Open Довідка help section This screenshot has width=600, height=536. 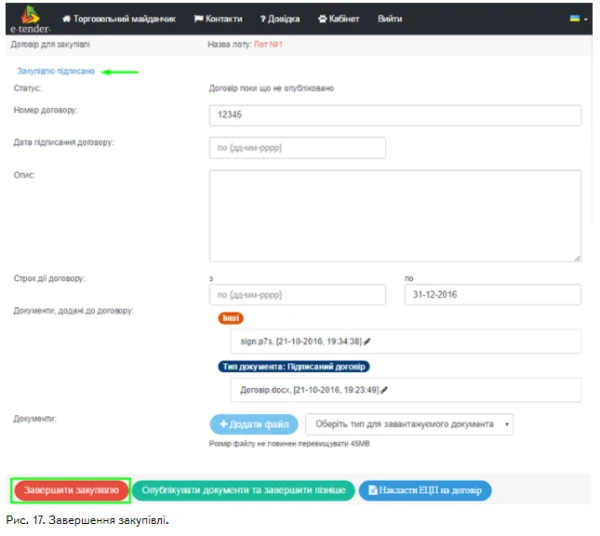tap(280, 19)
